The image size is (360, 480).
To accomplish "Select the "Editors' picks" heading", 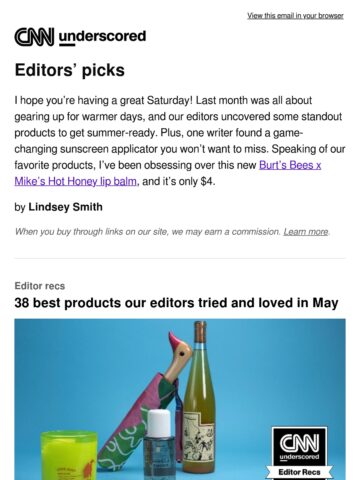I will (70, 70).
